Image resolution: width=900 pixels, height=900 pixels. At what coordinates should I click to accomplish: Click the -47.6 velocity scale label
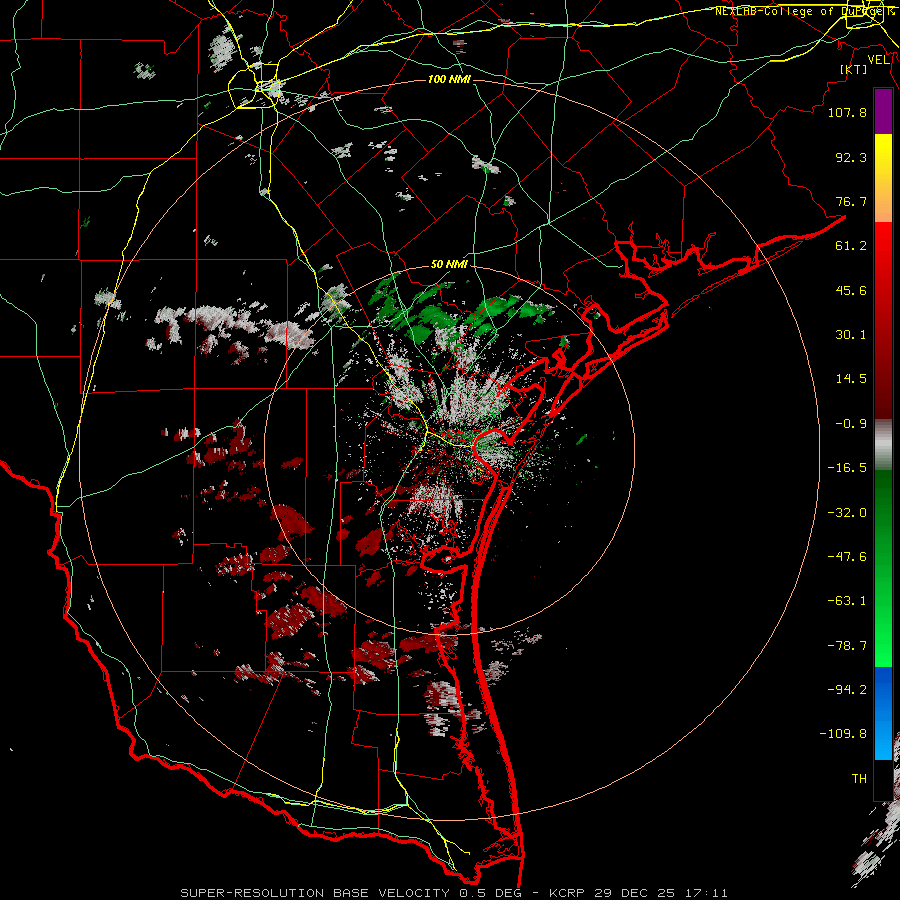tap(847, 557)
